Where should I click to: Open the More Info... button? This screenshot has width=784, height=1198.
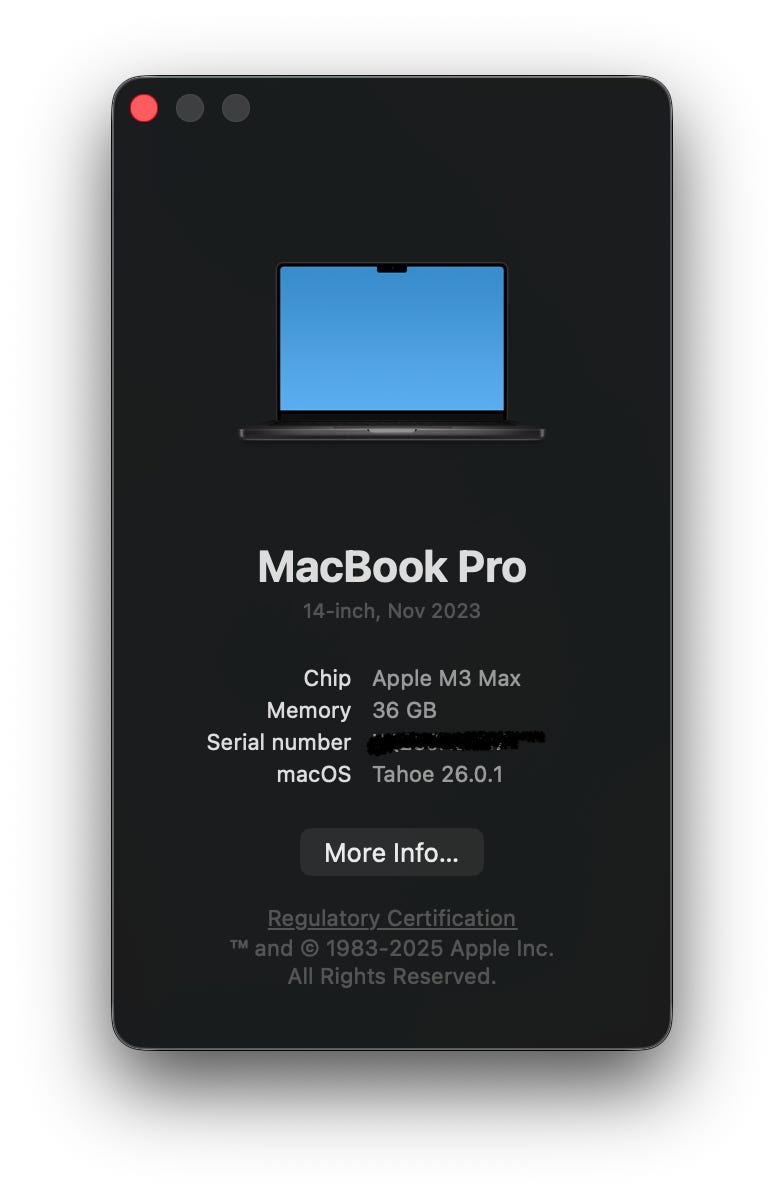pos(391,852)
